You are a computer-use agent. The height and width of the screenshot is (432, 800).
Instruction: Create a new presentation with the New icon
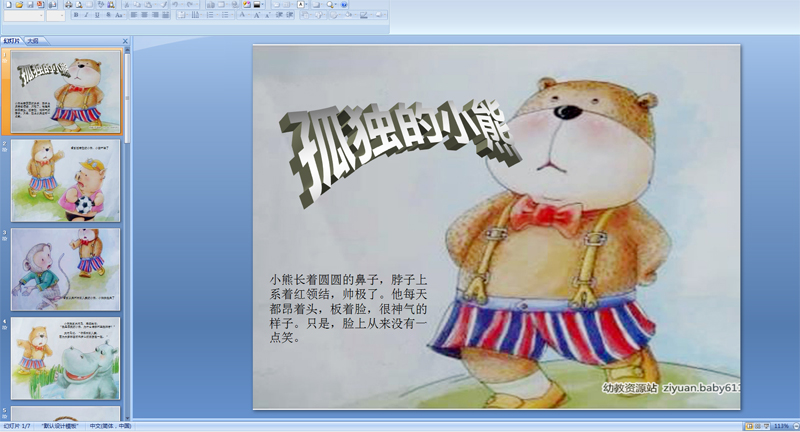[9, 5]
